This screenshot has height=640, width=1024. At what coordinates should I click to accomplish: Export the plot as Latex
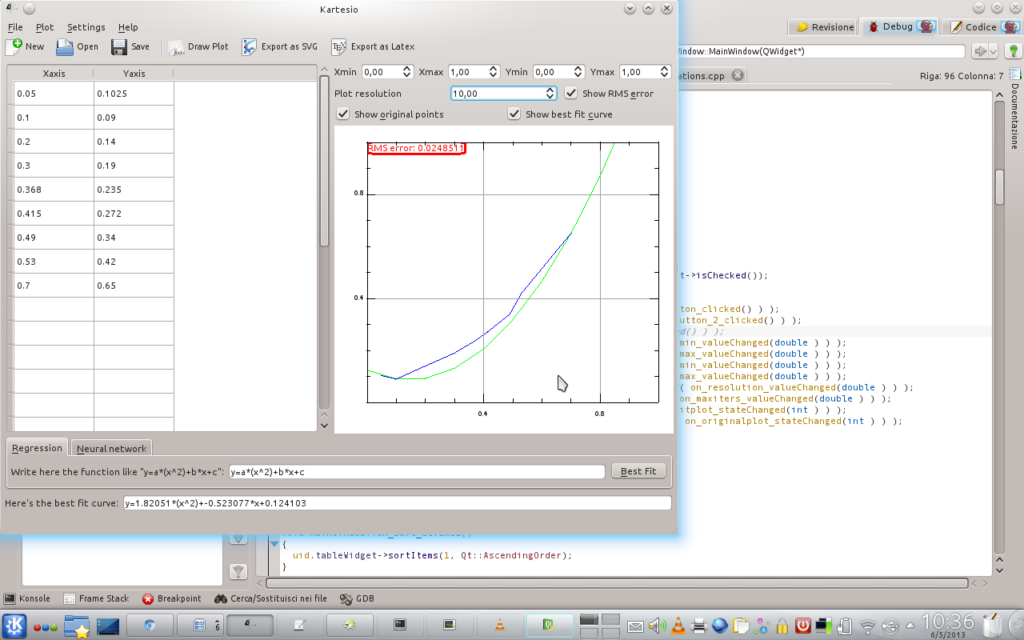(338, 46)
